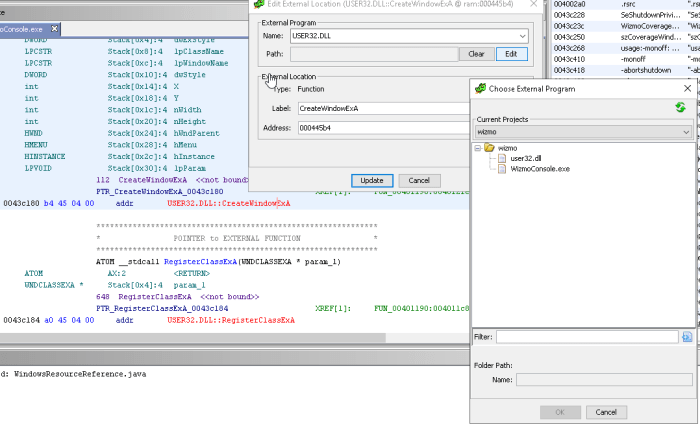Click the hWndParent parameter in listing
The width and height of the screenshot is (700, 429).
[x=196, y=133]
